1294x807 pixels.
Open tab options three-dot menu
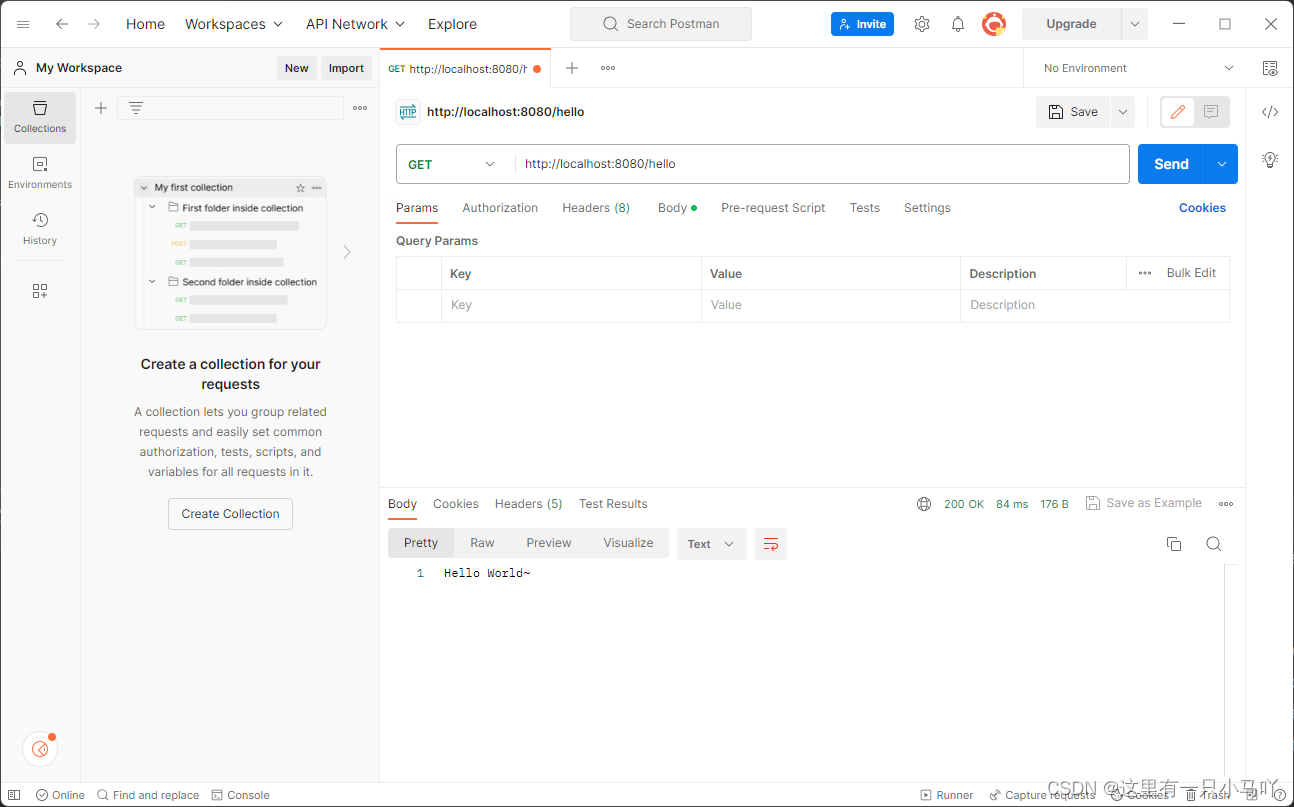coord(608,68)
